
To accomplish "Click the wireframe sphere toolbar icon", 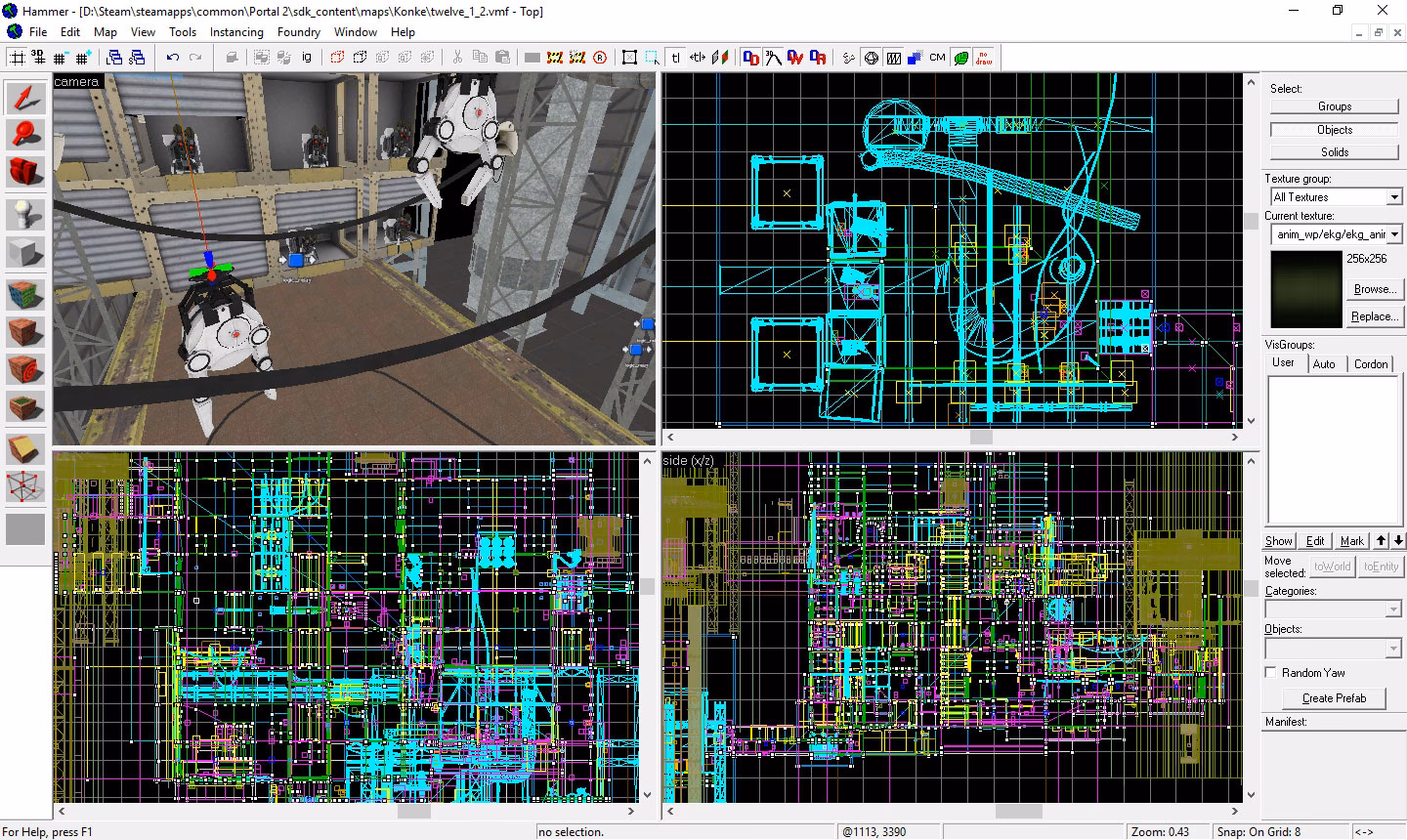I will (872, 58).
